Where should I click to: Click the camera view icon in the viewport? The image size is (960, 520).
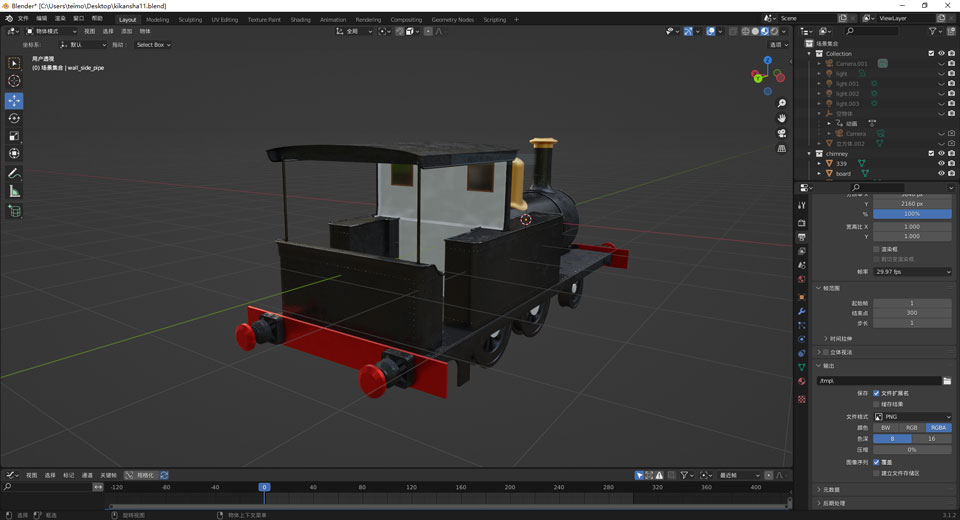(782, 133)
